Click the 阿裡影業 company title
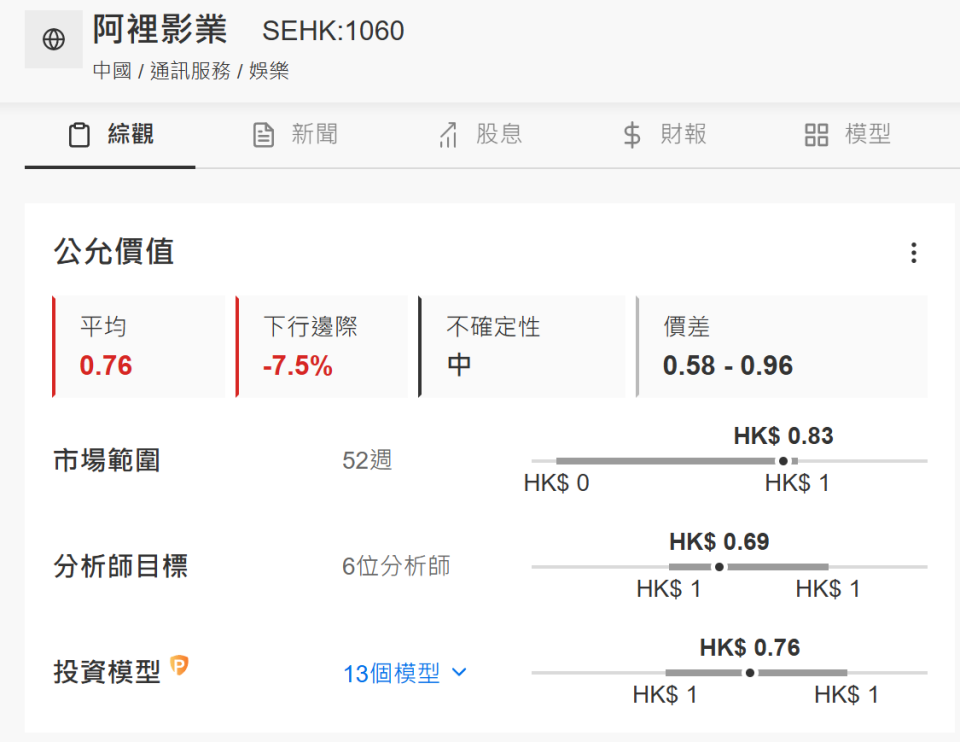This screenshot has width=960, height=742. coord(160,29)
